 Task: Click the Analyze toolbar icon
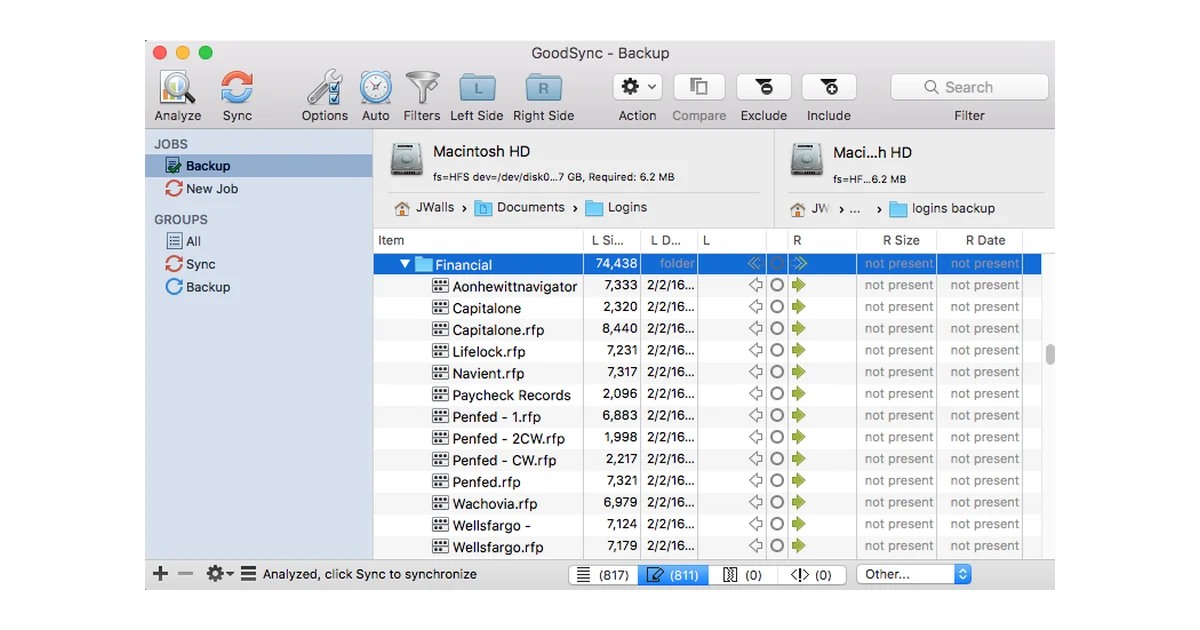177,88
